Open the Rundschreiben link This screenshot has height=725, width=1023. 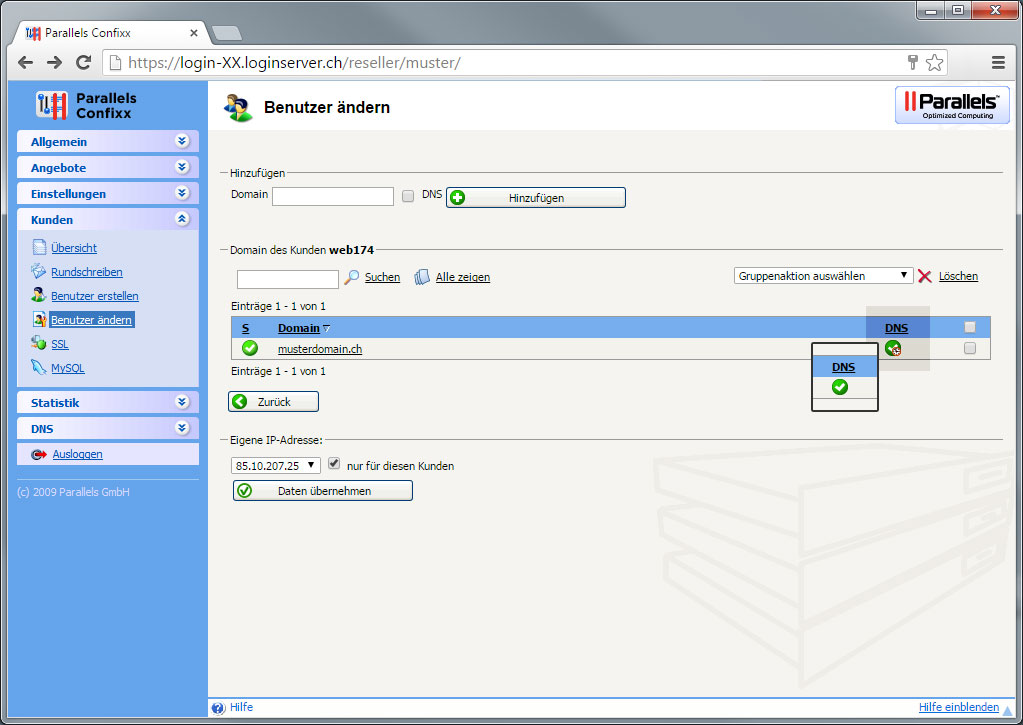point(87,272)
